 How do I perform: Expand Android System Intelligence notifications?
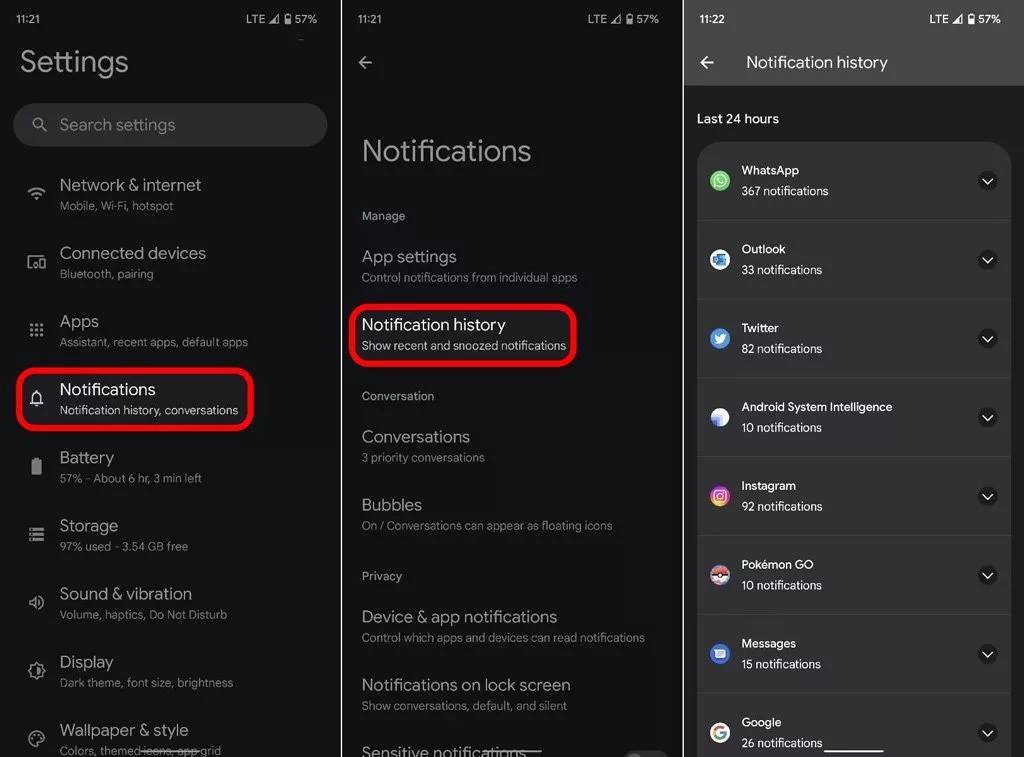[987, 417]
